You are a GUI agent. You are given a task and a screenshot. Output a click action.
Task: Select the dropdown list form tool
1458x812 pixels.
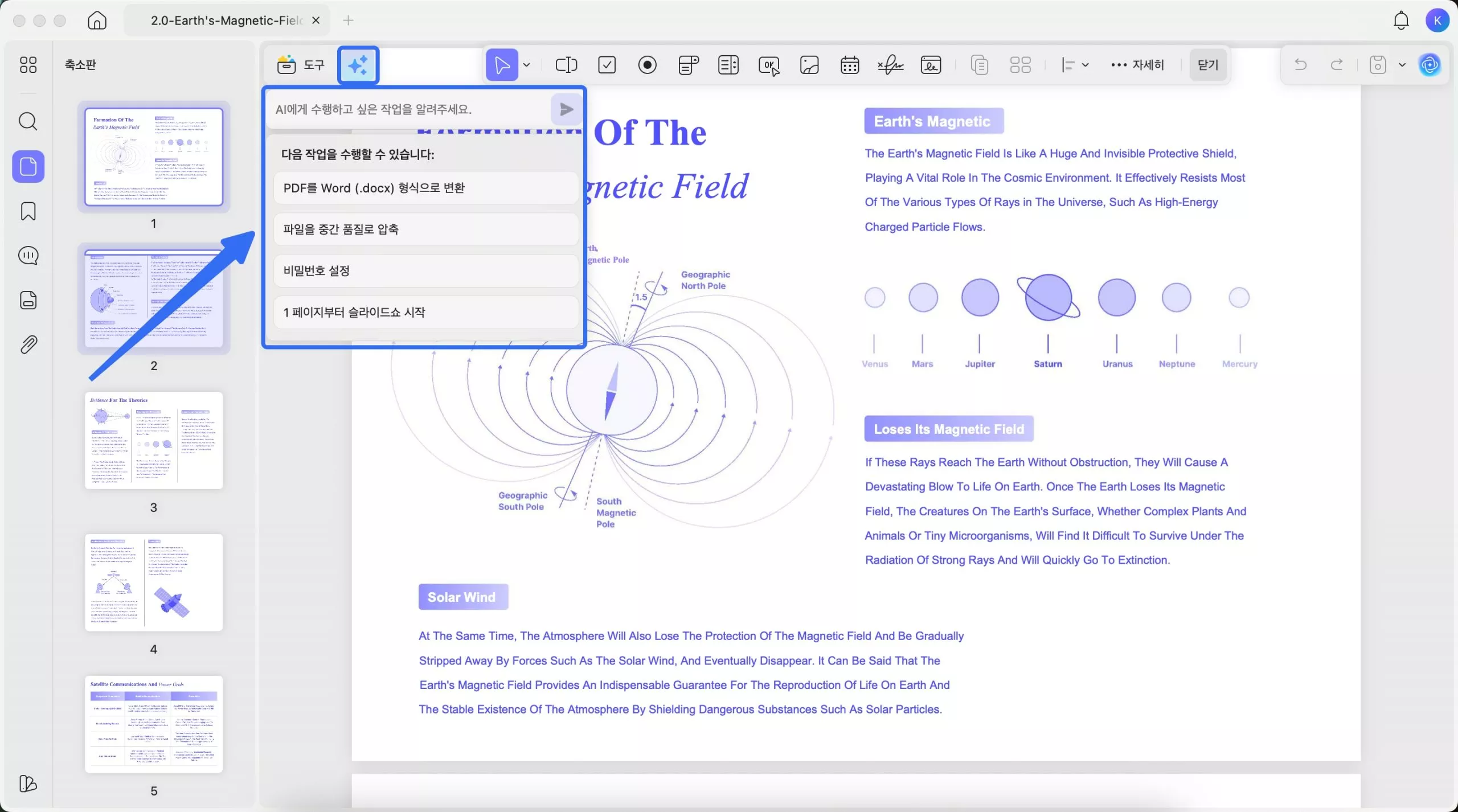(689, 65)
